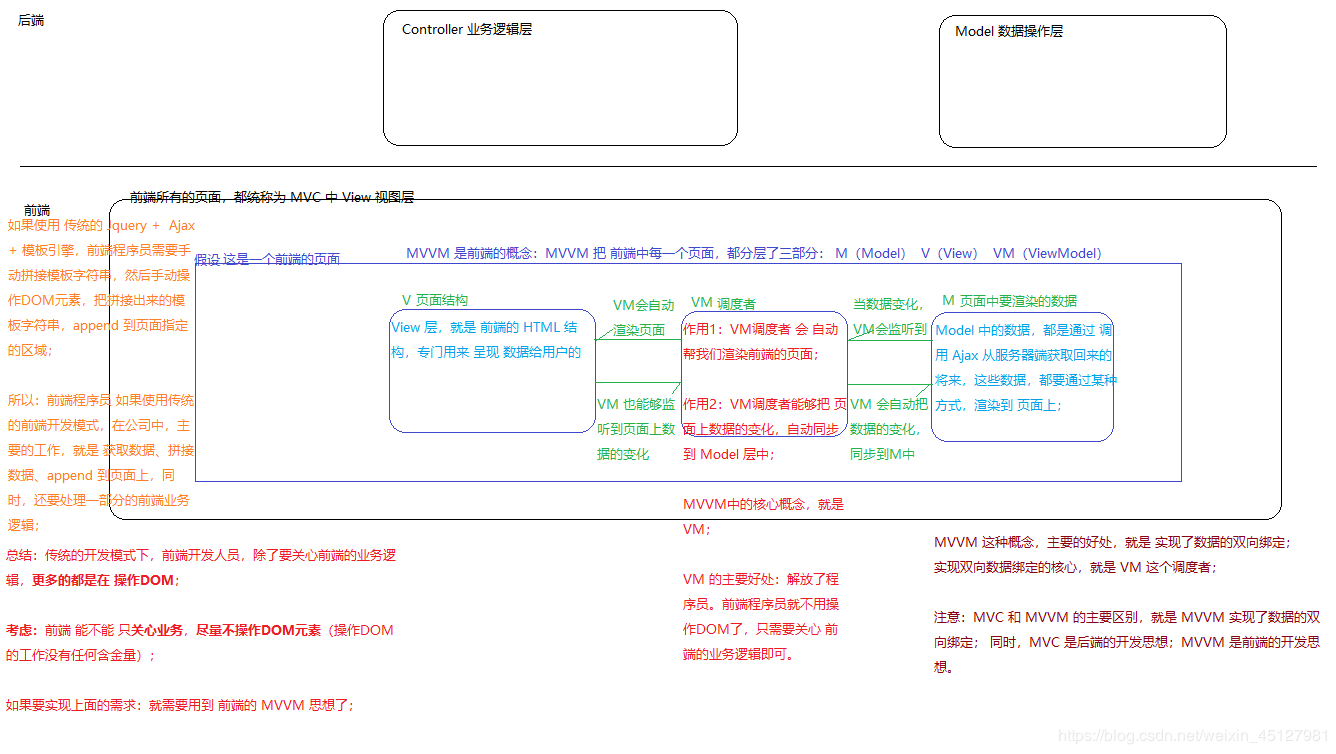Click '注意：MVC 和 MVVM 的主要区别' text
The width and height of the screenshot is (1336, 754).
tap(1127, 642)
